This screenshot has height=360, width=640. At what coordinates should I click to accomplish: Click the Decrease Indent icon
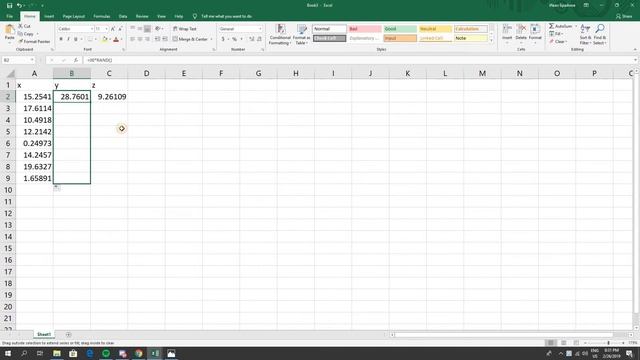coord(158,39)
